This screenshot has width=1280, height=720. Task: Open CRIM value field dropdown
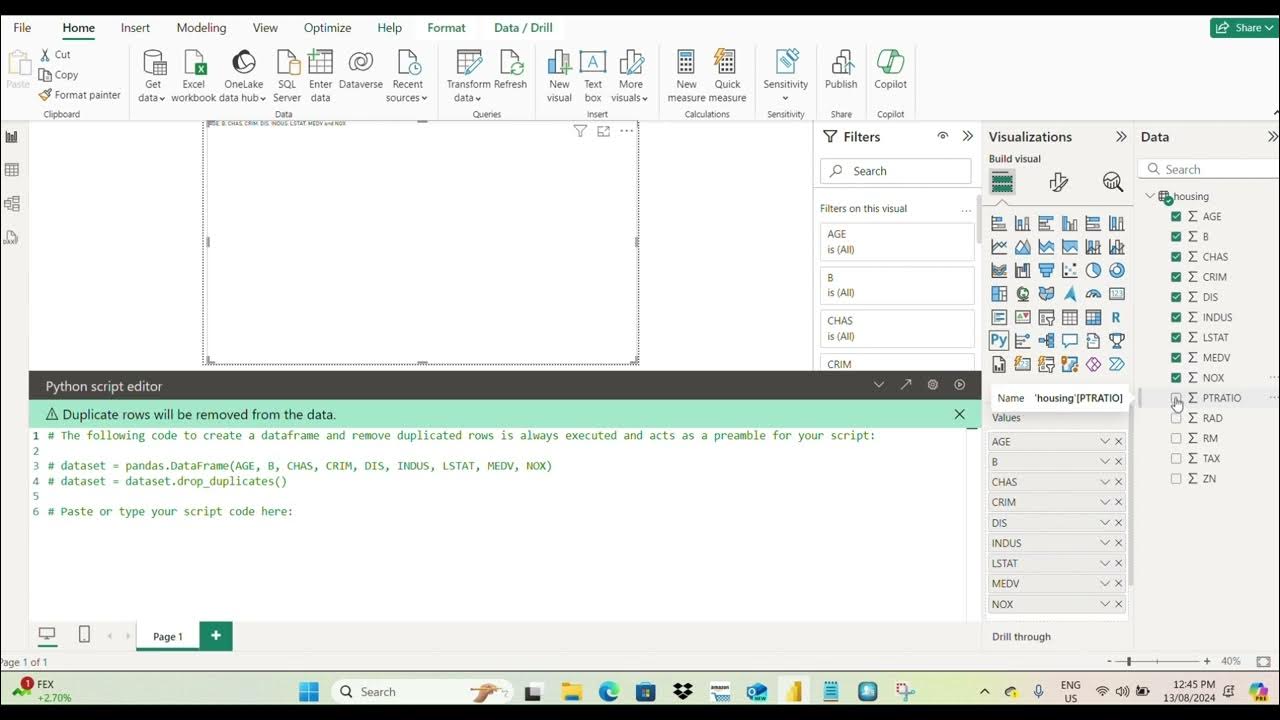click(1105, 502)
